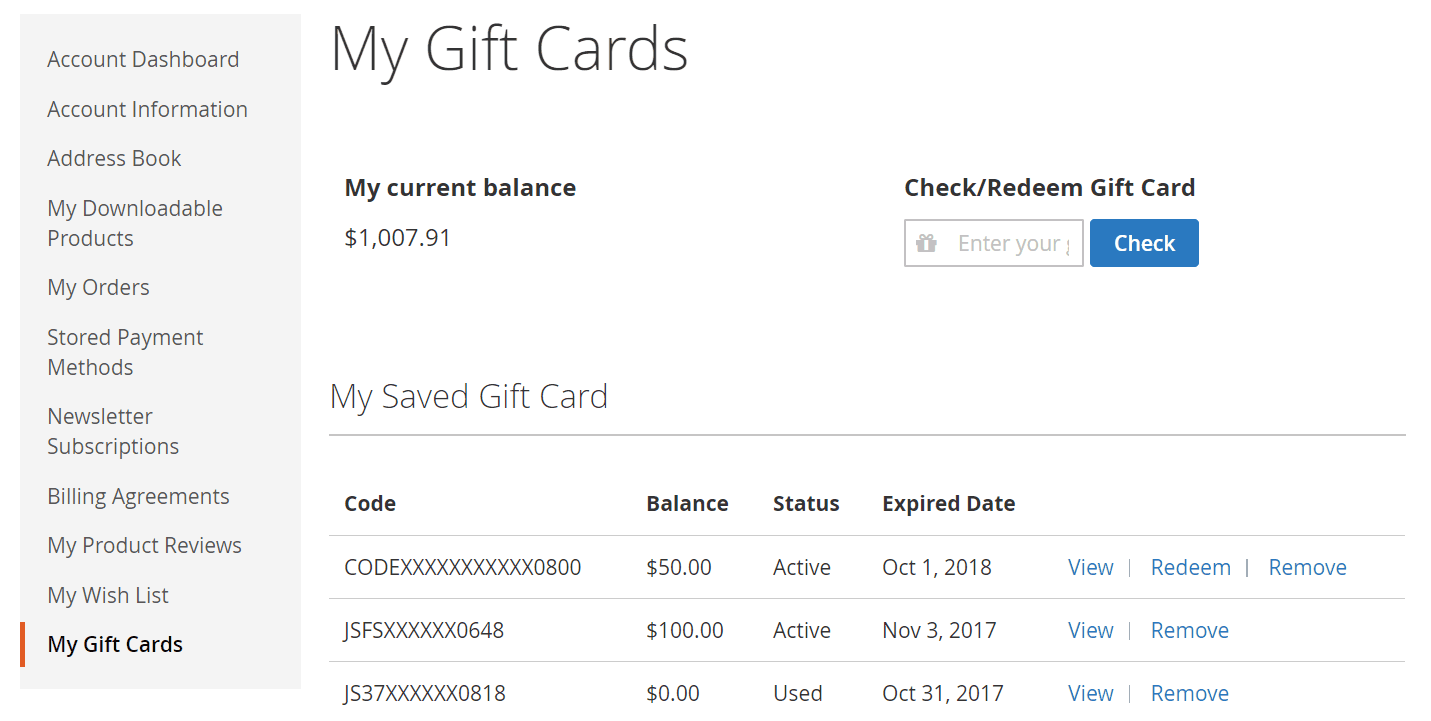View gift card JSFSXXXXXX0648

click(1090, 630)
